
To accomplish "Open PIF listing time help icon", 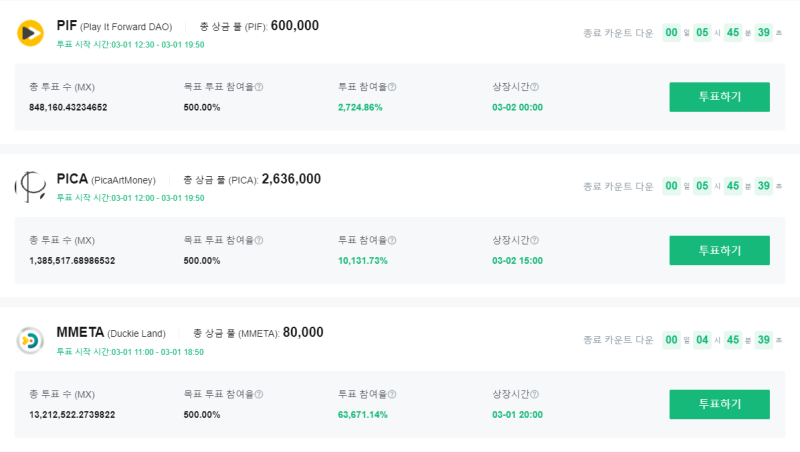I will (534, 87).
